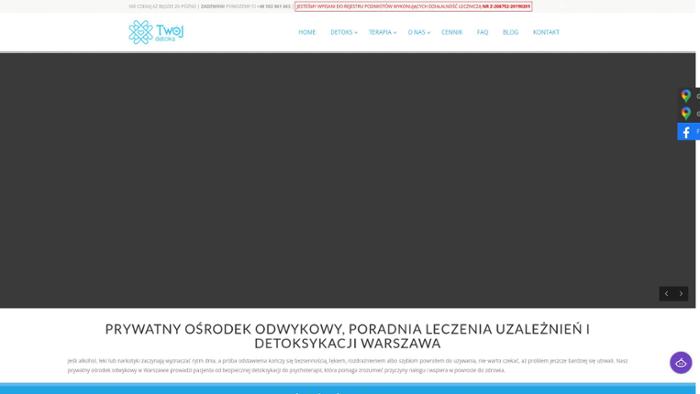Expand the DETOKS dropdown menu
Screen dimensions: 700x394
(343, 32)
